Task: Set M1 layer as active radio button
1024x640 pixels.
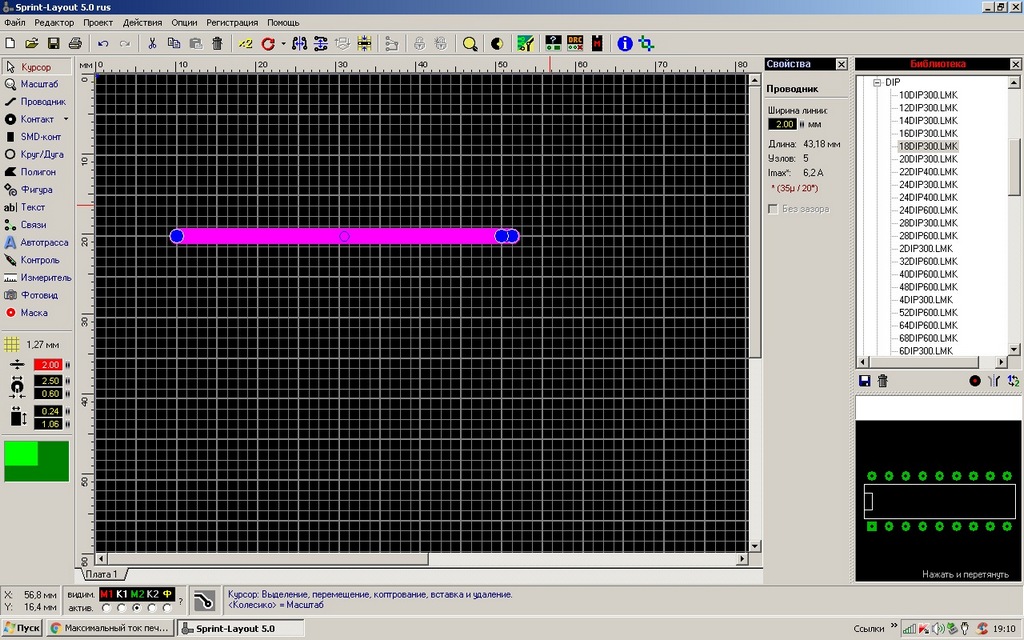Action: [x=106, y=607]
